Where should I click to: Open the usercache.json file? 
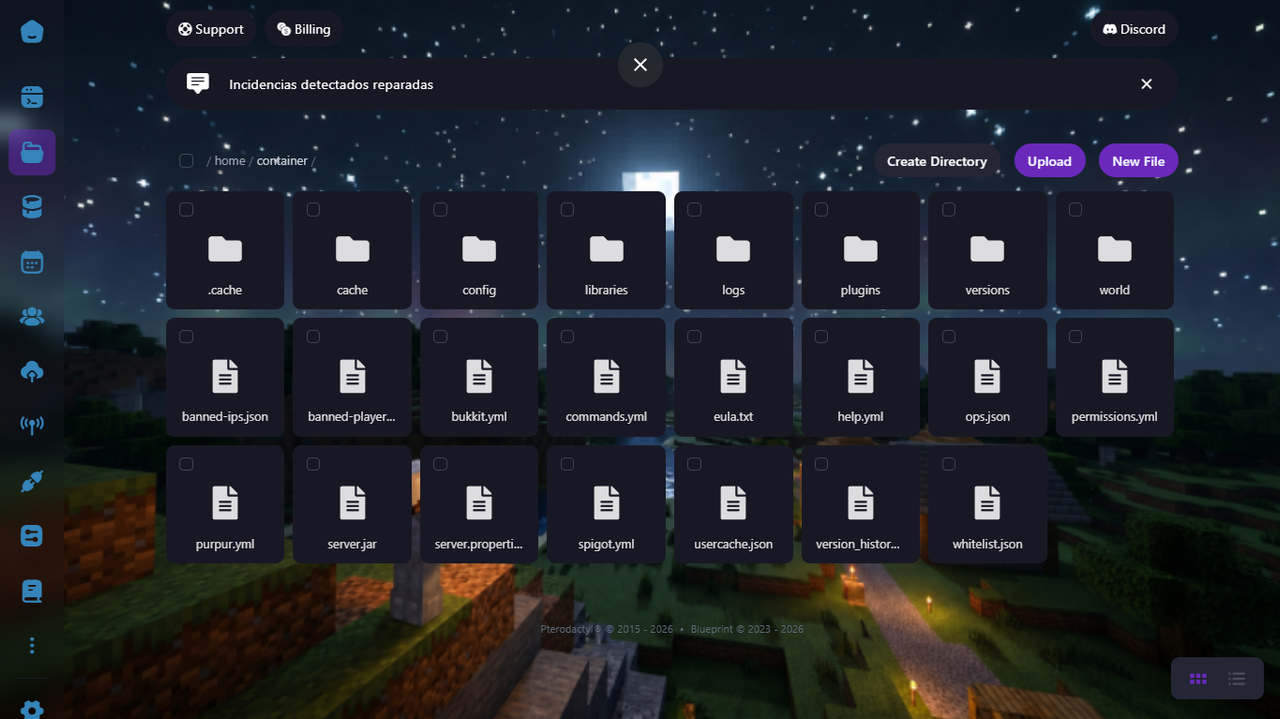coord(733,504)
